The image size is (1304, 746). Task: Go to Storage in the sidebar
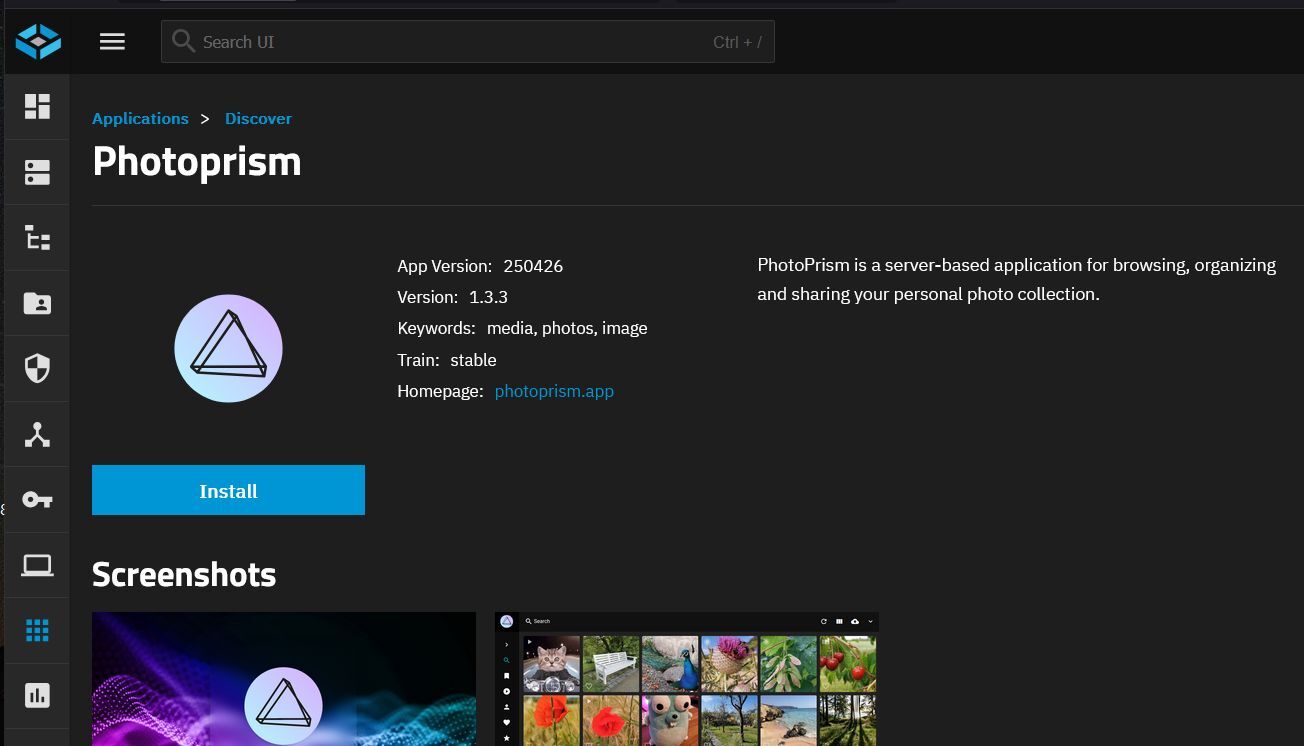pos(37,172)
